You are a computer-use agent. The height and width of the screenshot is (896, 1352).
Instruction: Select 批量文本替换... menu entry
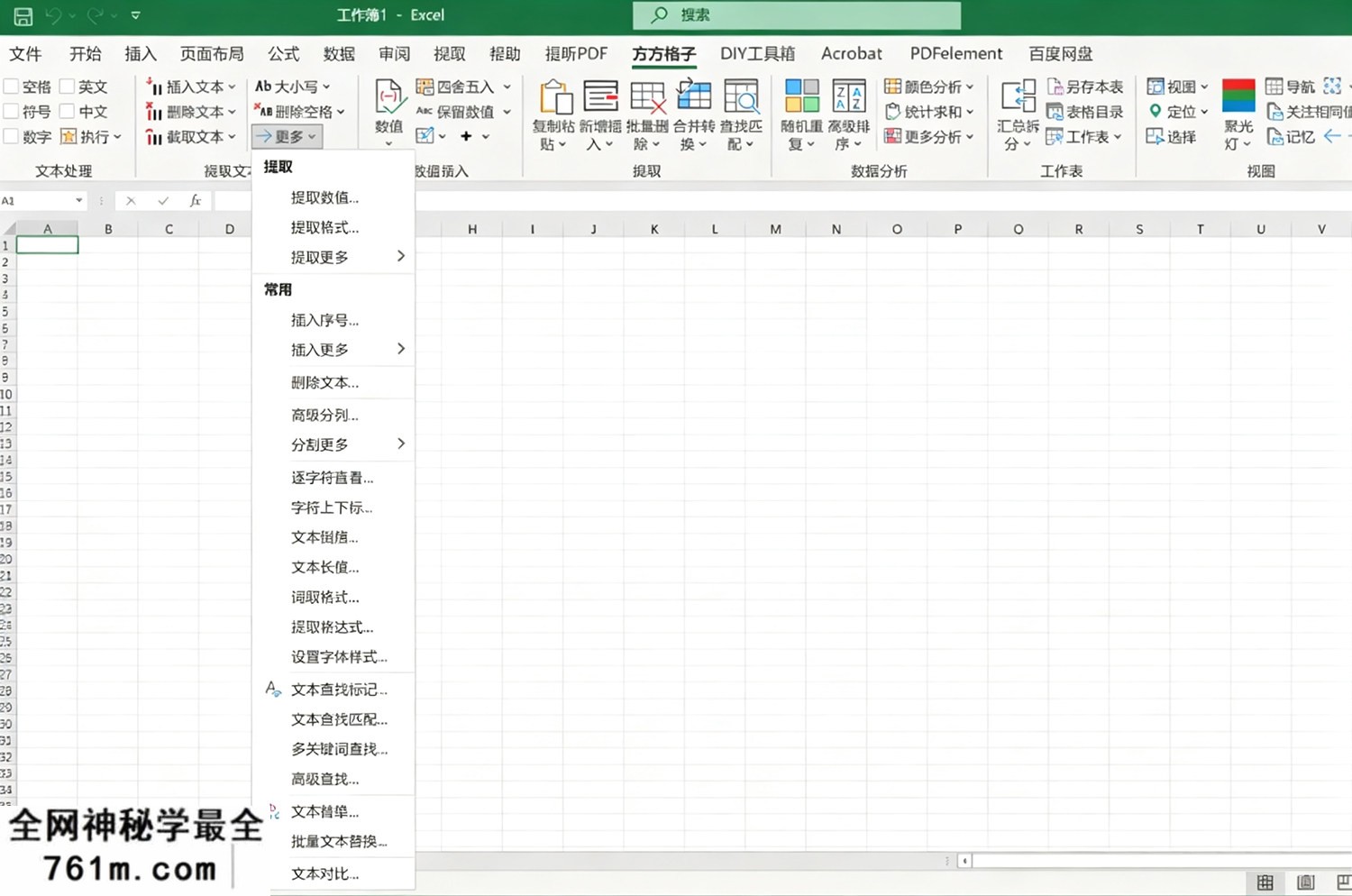point(333,842)
